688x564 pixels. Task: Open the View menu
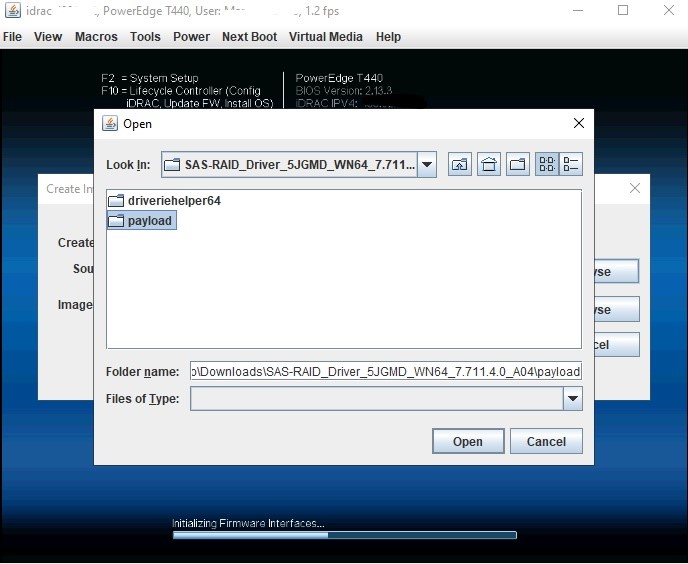[x=48, y=37]
